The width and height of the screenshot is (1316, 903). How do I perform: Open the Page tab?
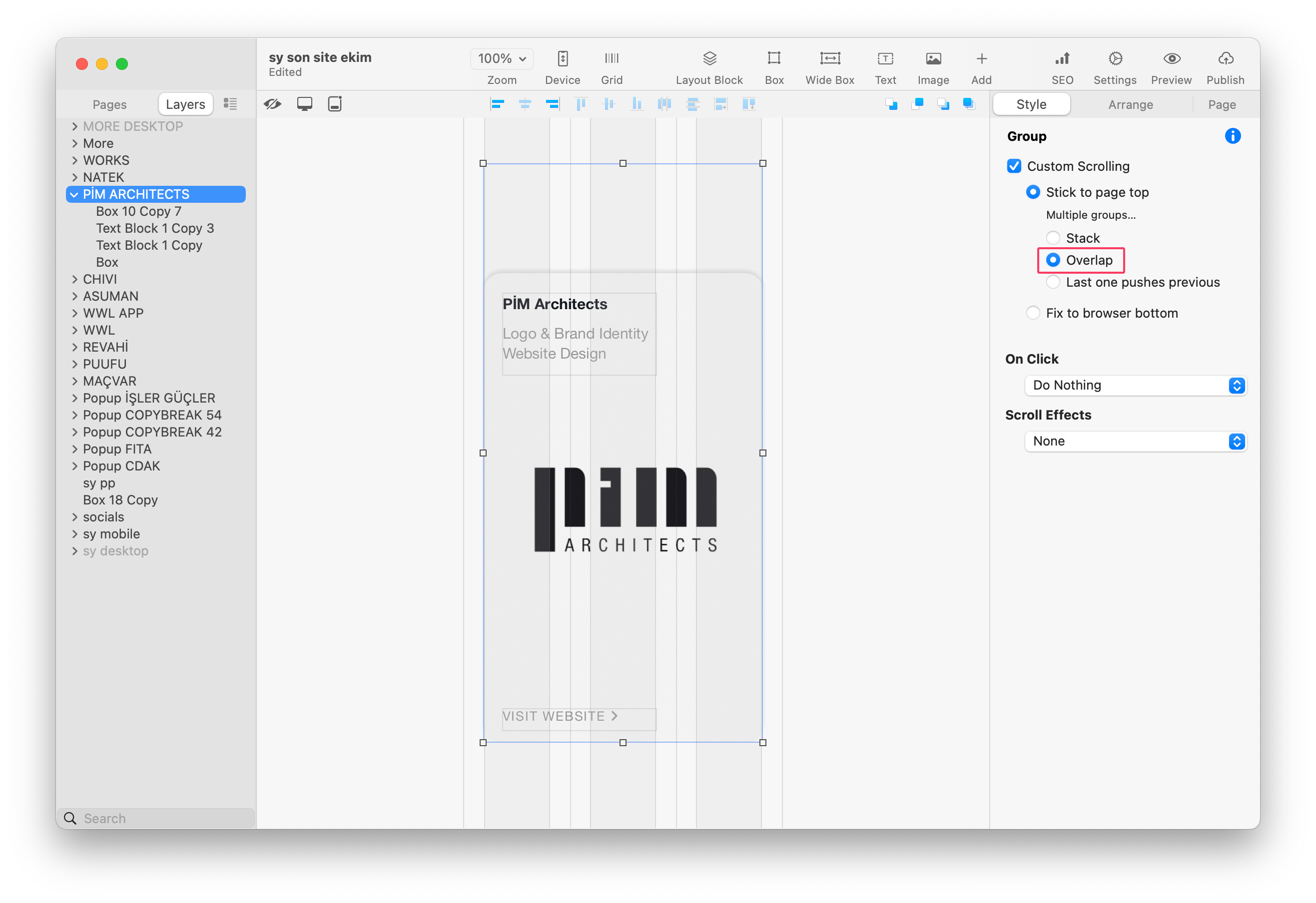(x=1222, y=104)
